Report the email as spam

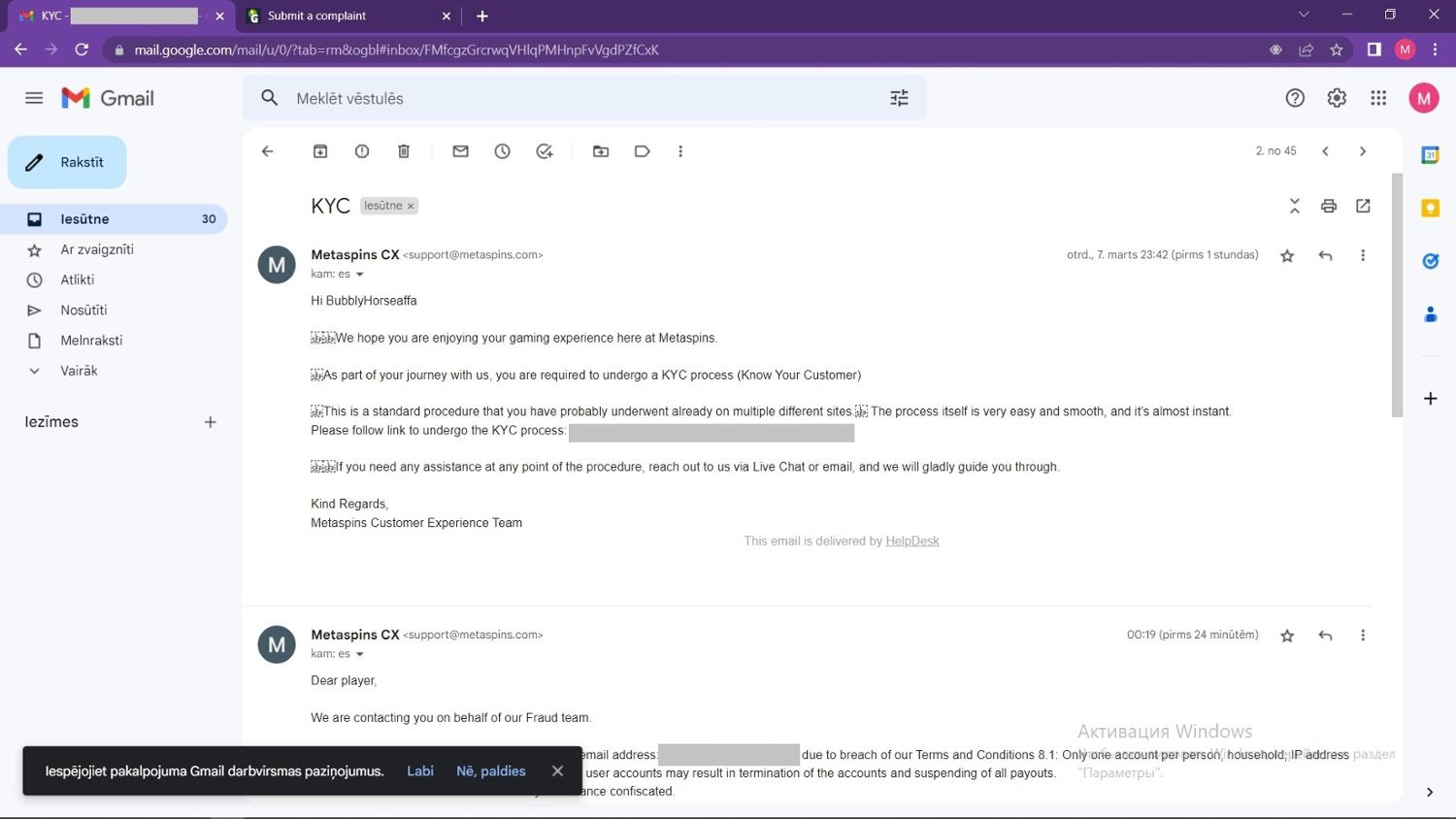[362, 151]
